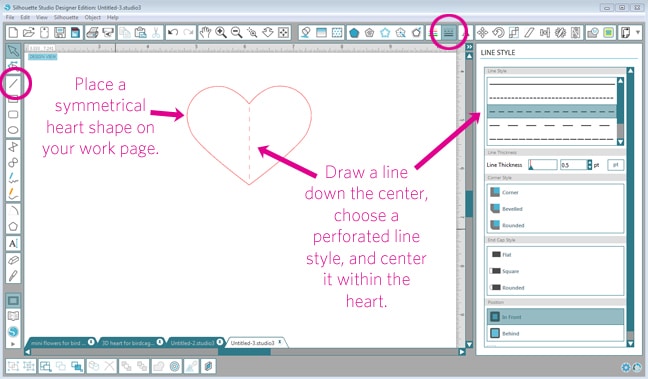The height and width of the screenshot is (379, 648).
Task: Expand the left toolbar with small play arrow
Action: pyautogui.click(x=13, y=344)
